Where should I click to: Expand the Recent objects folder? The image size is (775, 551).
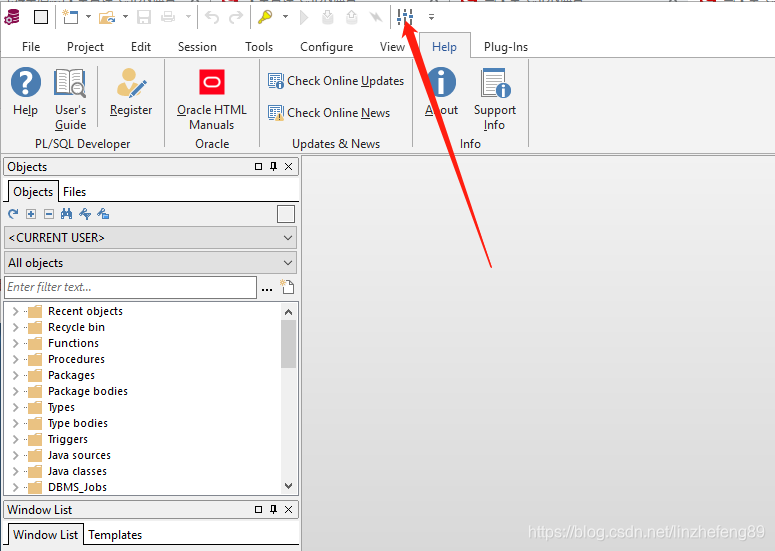click(15, 311)
